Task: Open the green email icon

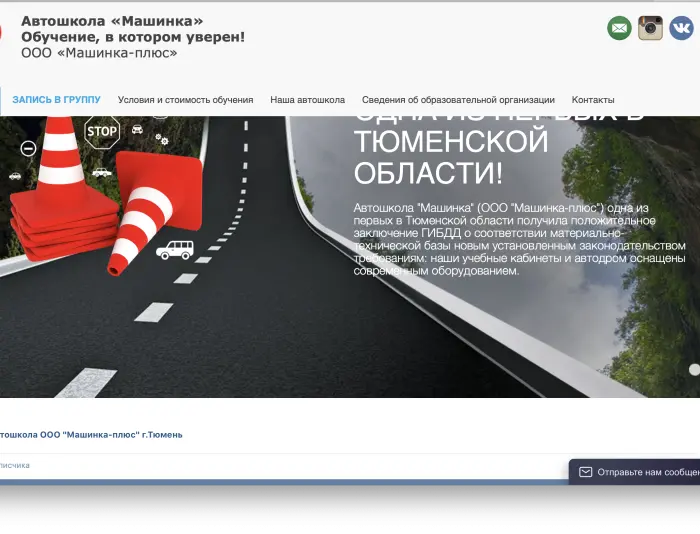Action: coord(619,28)
